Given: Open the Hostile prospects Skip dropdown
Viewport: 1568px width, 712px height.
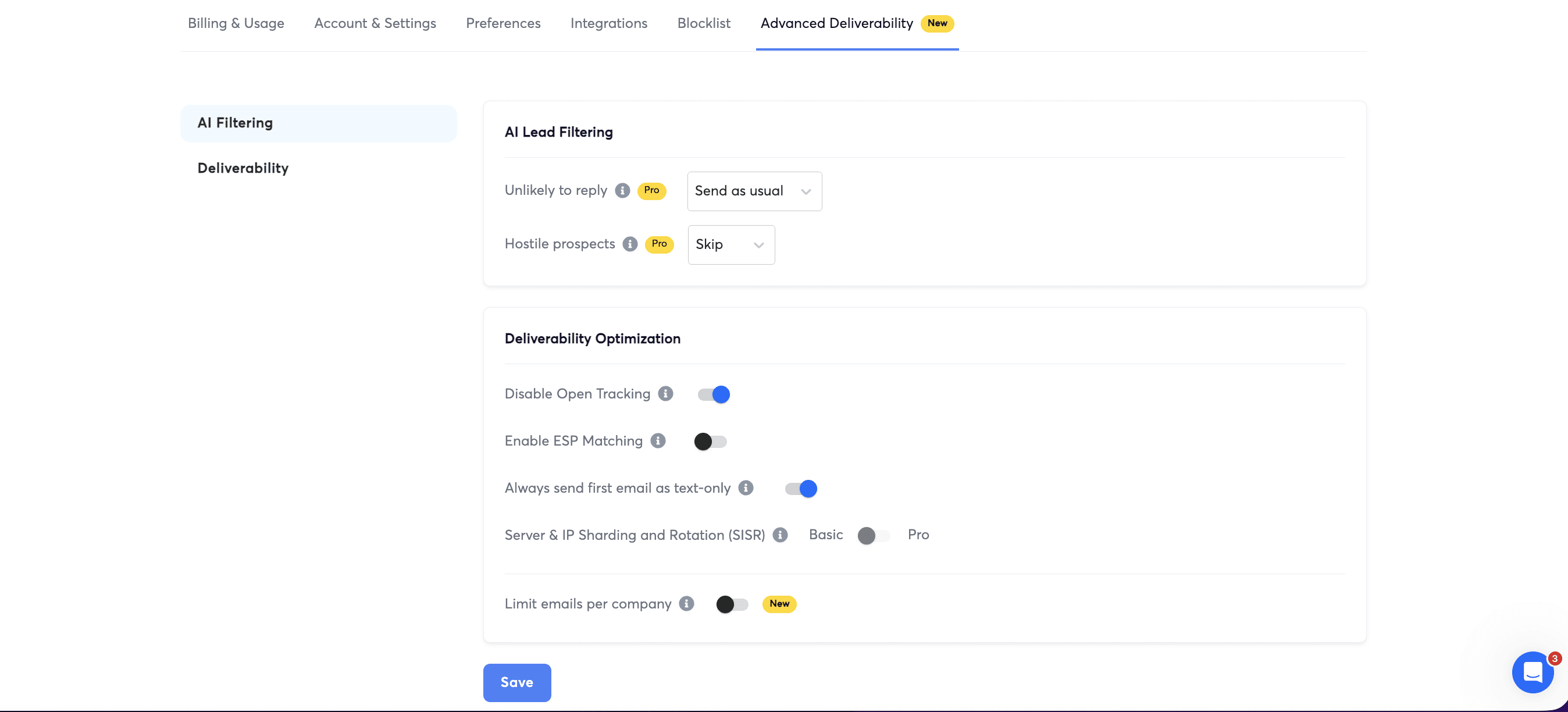Looking at the screenshot, I should pyautogui.click(x=730, y=245).
